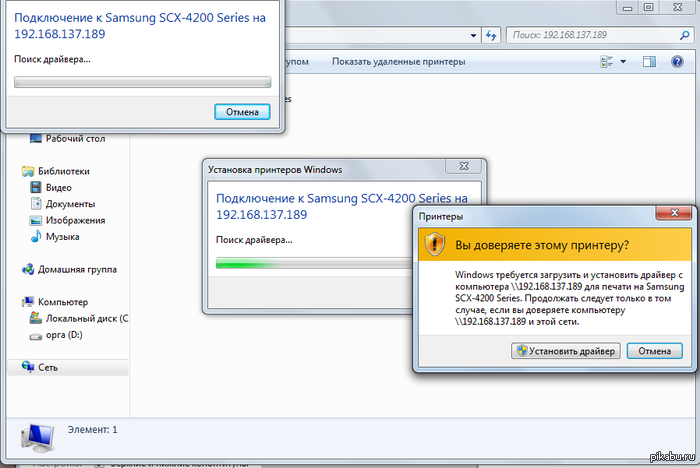The image size is (700, 468).
Task: Click the warning shield icon in Принтеры dialog
Action: 434,244
